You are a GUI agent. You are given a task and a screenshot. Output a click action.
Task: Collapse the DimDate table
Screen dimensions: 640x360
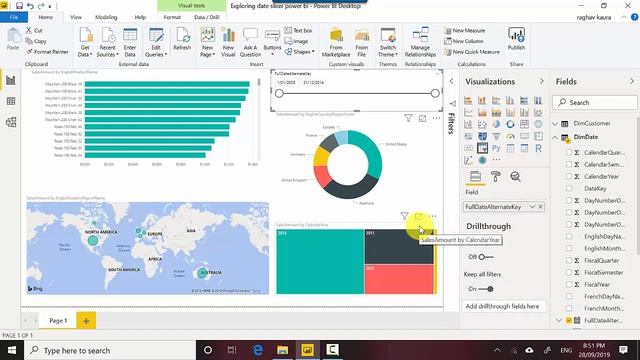coord(555,137)
